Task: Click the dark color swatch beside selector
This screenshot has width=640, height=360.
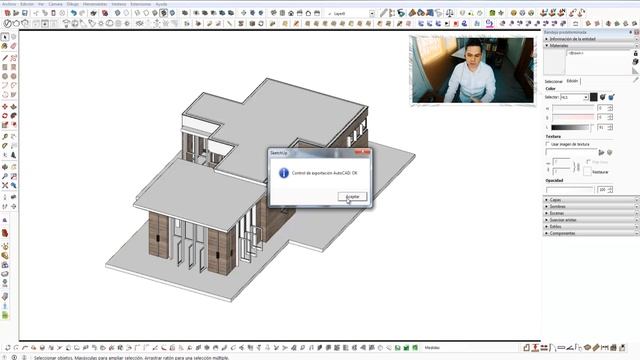Action: pyautogui.click(x=593, y=97)
